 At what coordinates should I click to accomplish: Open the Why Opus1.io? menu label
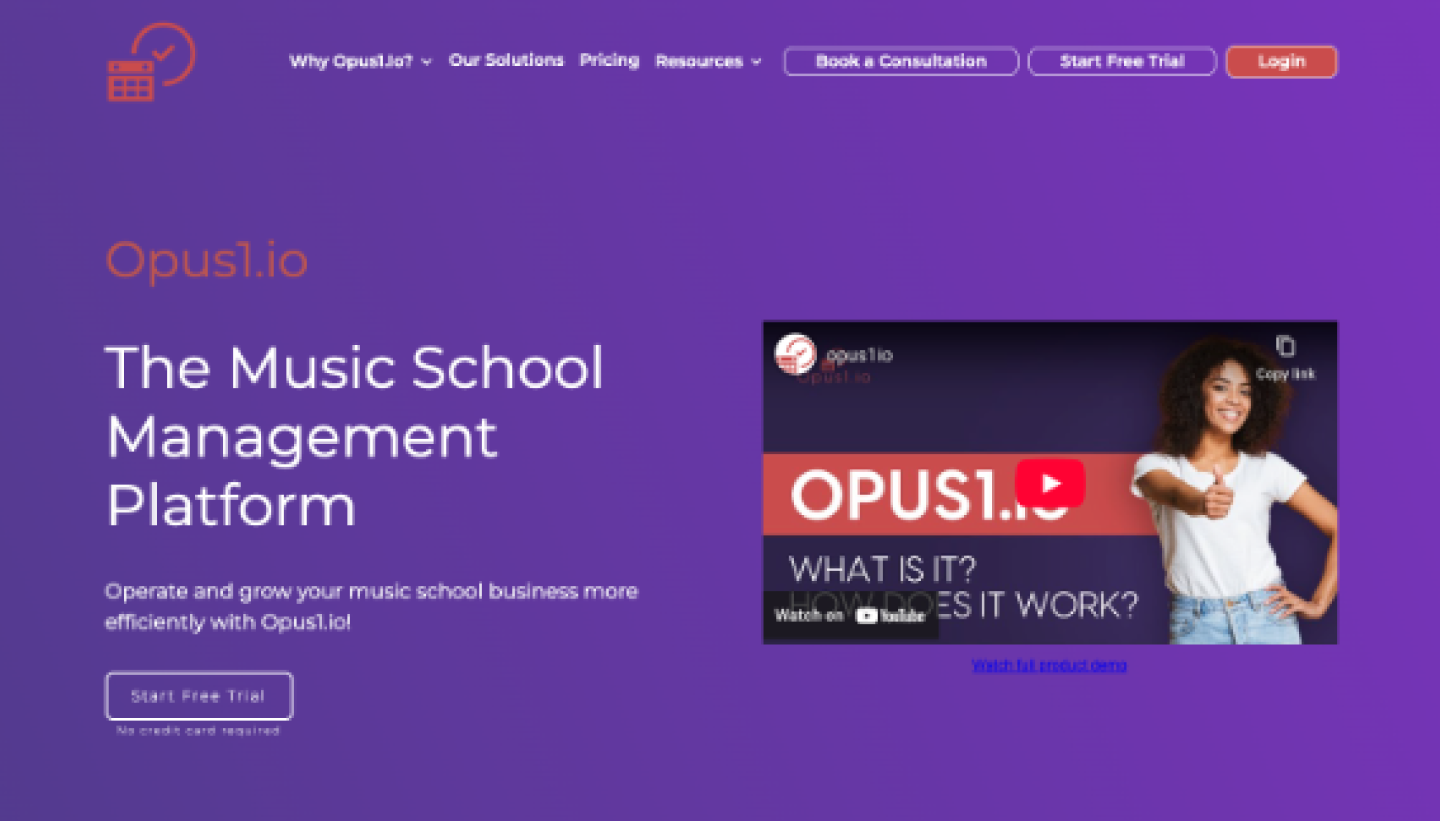point(351,61)
